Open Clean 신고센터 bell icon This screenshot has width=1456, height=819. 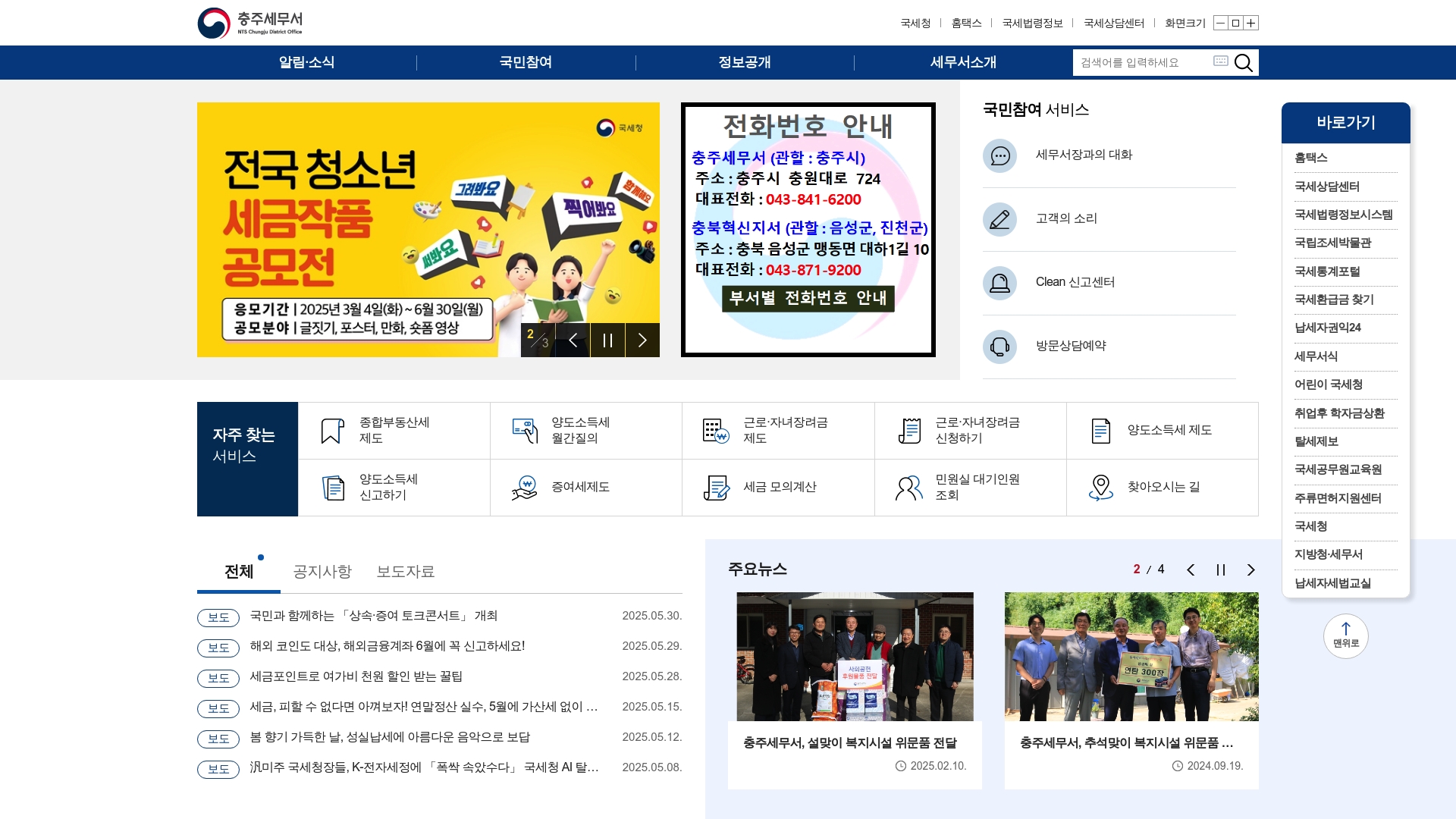click(999, 283)
